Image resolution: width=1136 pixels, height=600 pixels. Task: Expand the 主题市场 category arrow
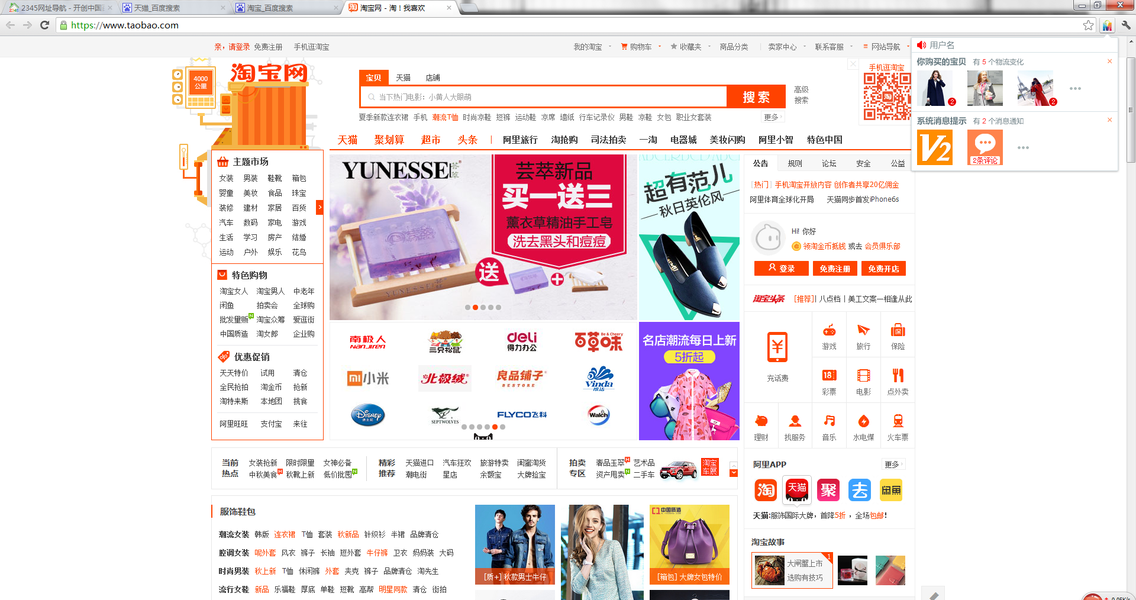pos(320,207)
